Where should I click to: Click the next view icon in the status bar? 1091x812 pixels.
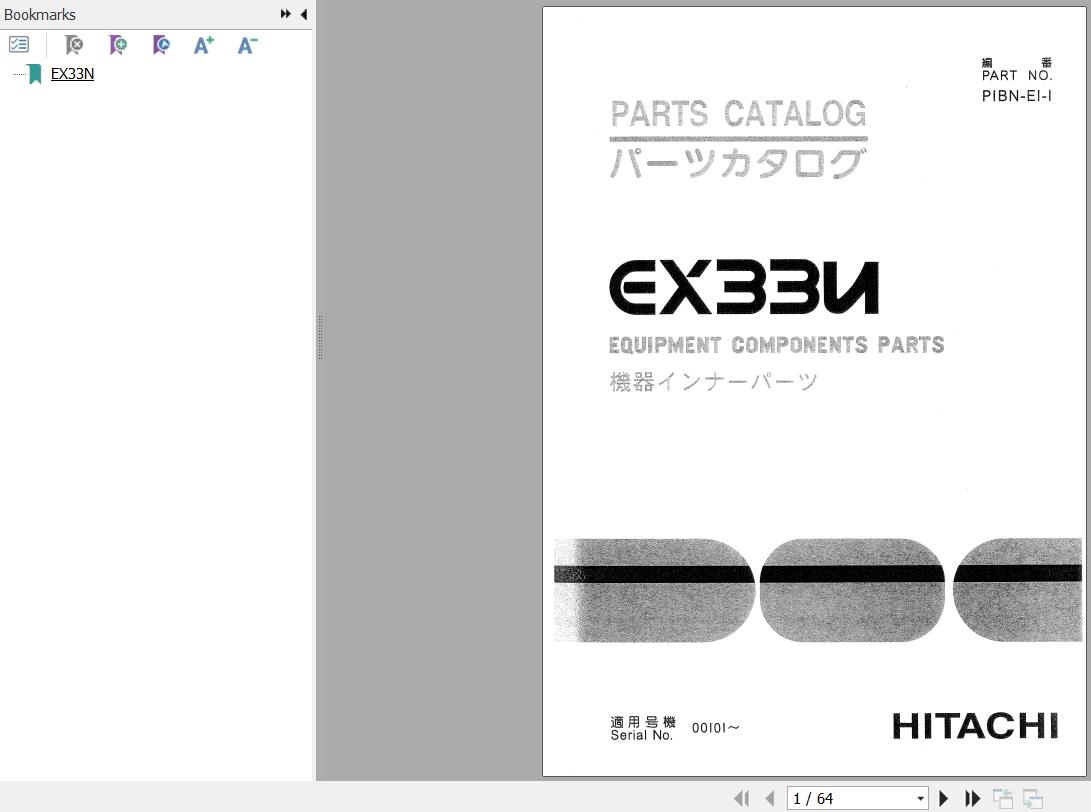1033,799
